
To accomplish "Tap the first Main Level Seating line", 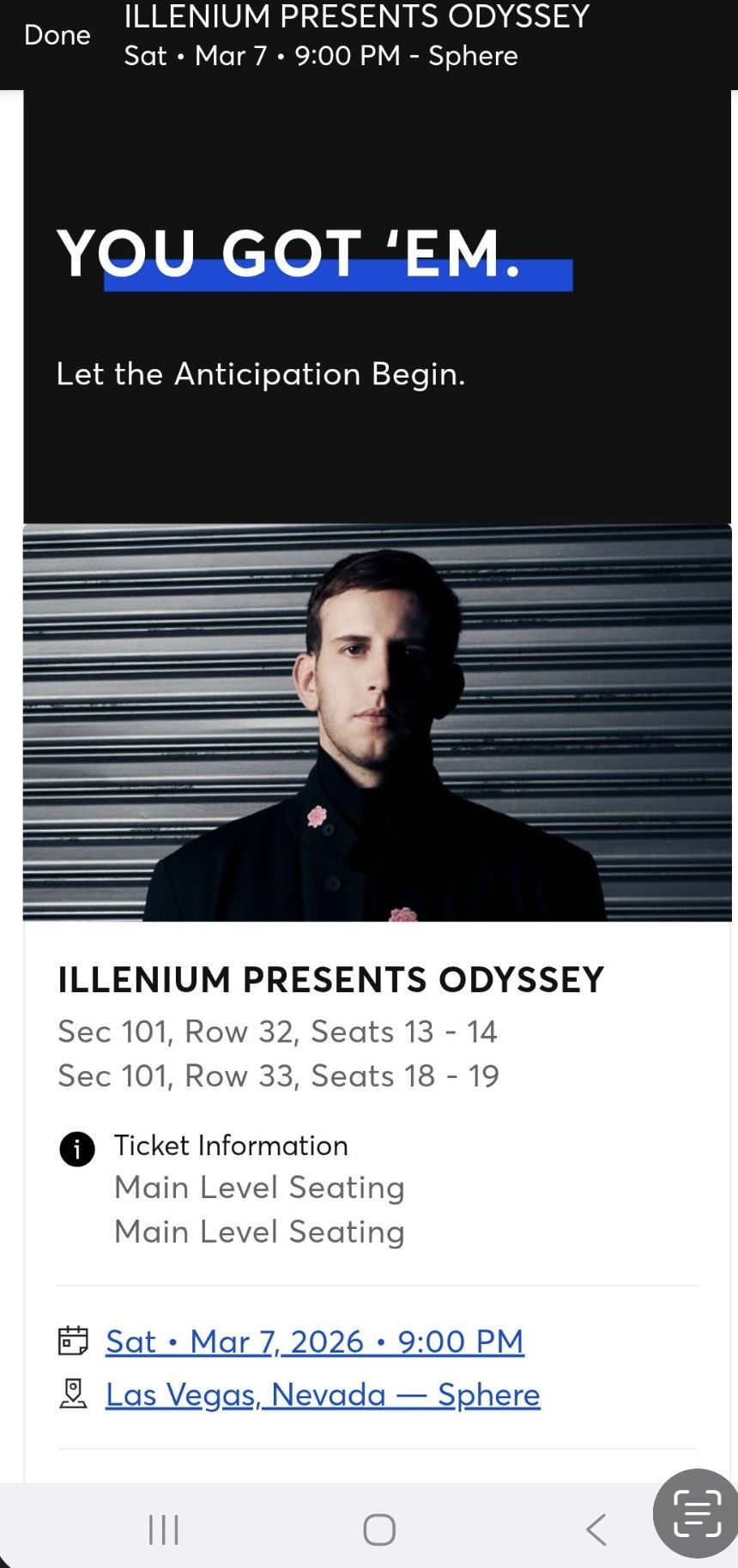I will tap(259, 1188).
